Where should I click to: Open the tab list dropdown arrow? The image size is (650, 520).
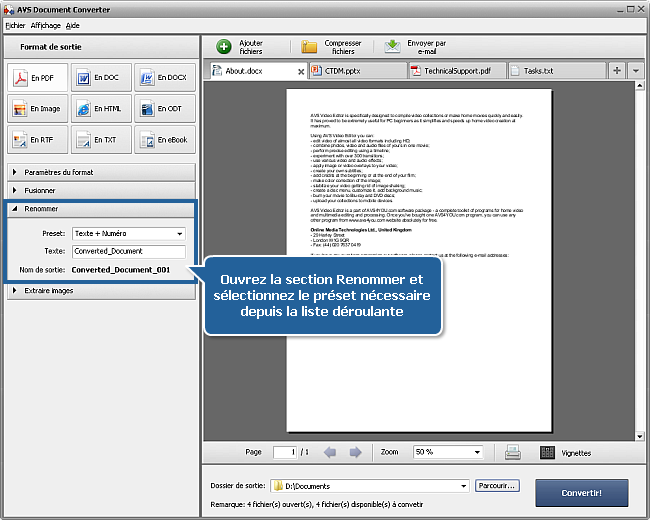coord(635,70)
